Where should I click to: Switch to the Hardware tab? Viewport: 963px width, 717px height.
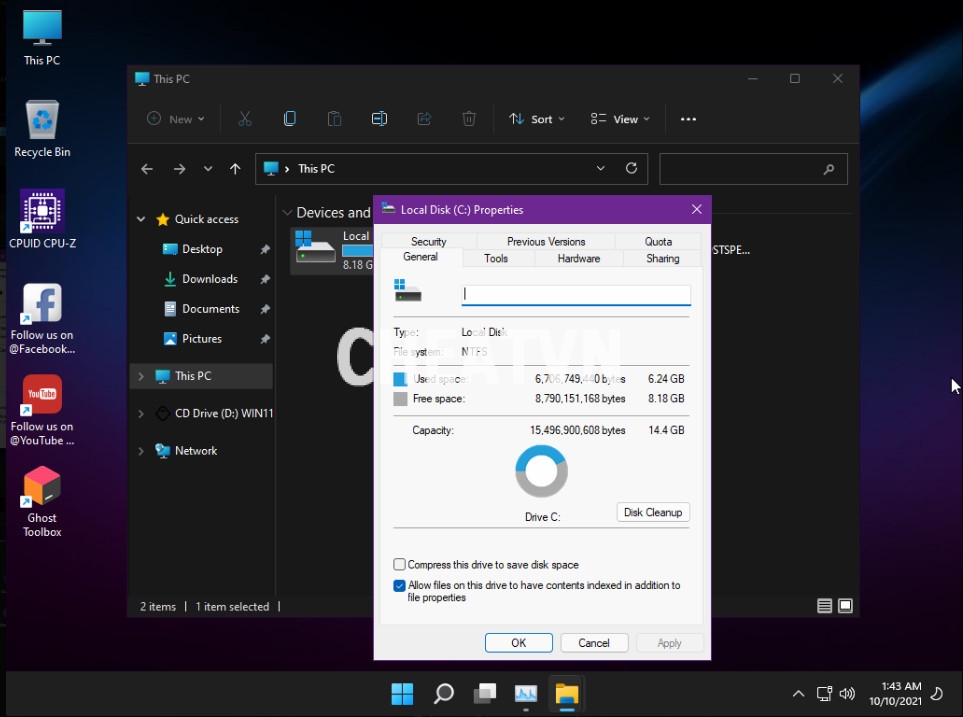pos(578,258)
